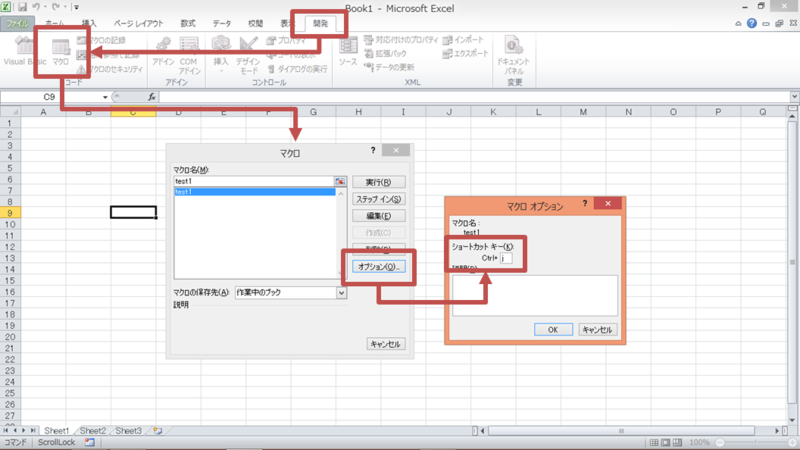Click the insert new worksheet tab icon
Image resolution: width=800 pixels, height=450 pixels.
pos(158,431)
